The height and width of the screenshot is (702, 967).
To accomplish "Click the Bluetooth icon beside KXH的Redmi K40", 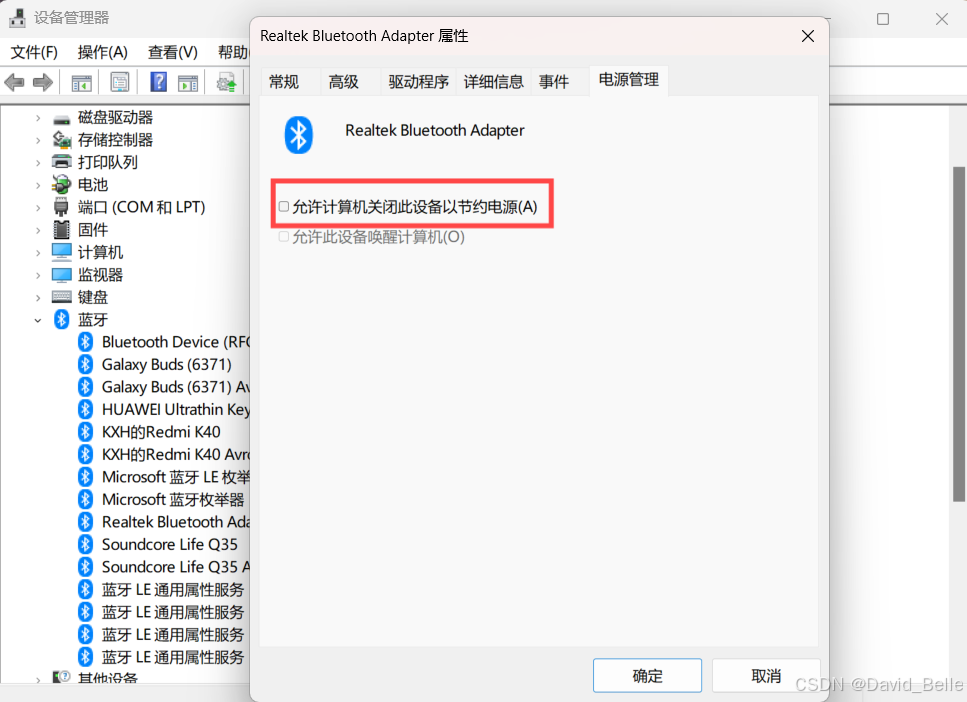I will [86, 432].
